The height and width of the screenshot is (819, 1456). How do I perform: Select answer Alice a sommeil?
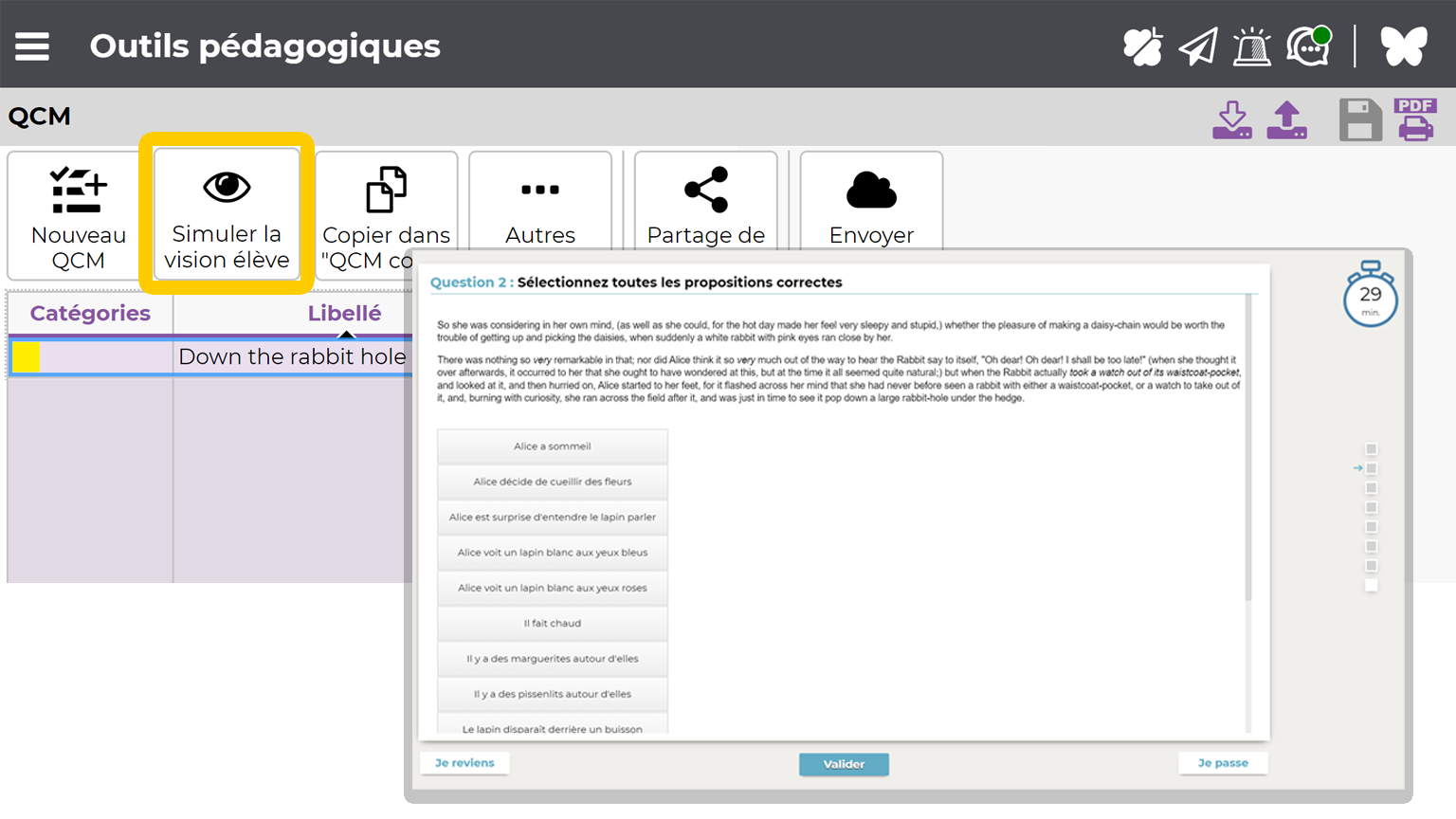pos(553,446)
